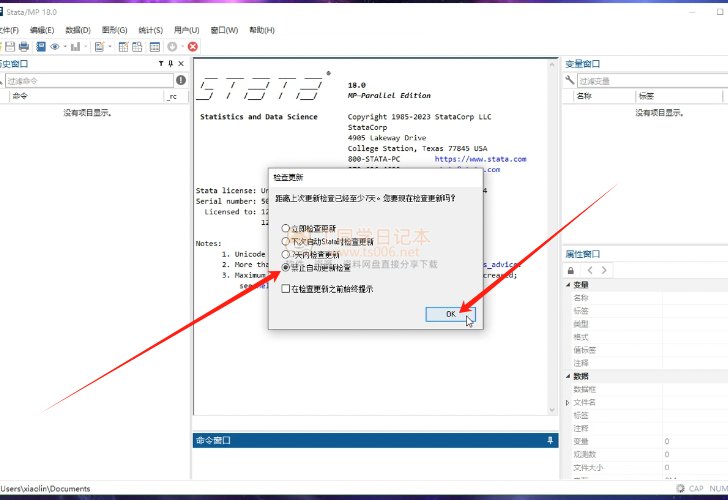728x500 pixels.
Task: Open the 图形(G) menu
Action: tap(114, 30)
